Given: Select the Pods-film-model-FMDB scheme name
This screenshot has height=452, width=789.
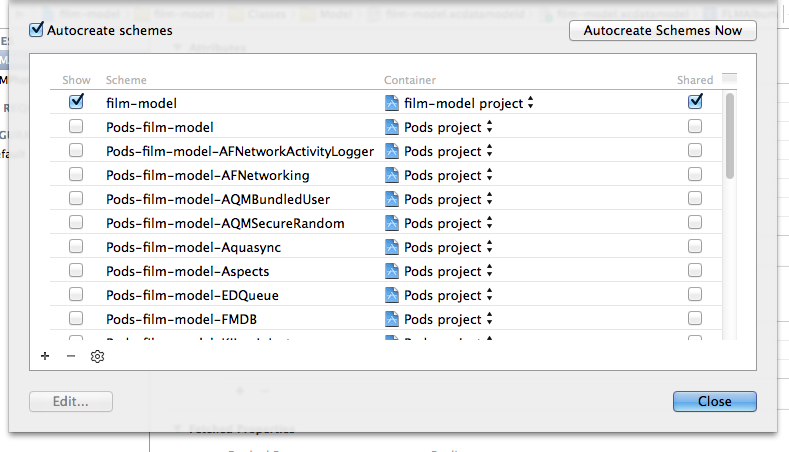Looking at the screenshot, I should pyautogui.click(x=182, y=320).
